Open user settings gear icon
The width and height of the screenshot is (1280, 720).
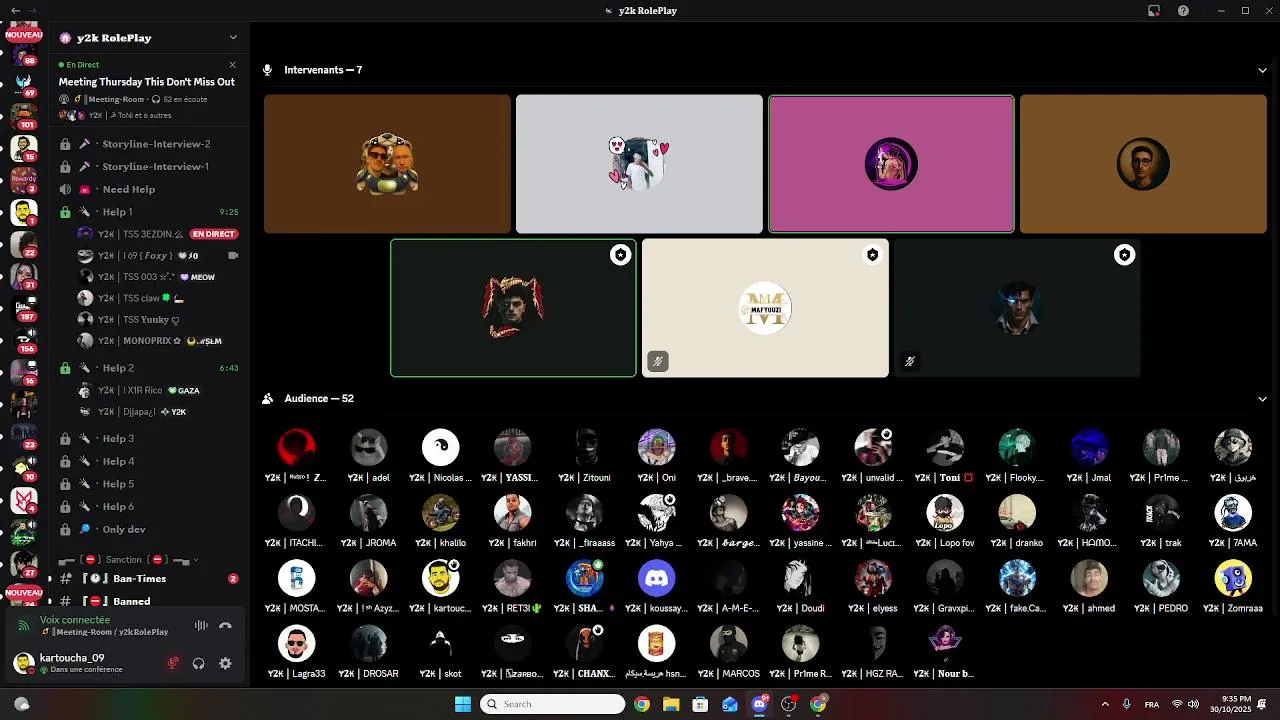225,663
